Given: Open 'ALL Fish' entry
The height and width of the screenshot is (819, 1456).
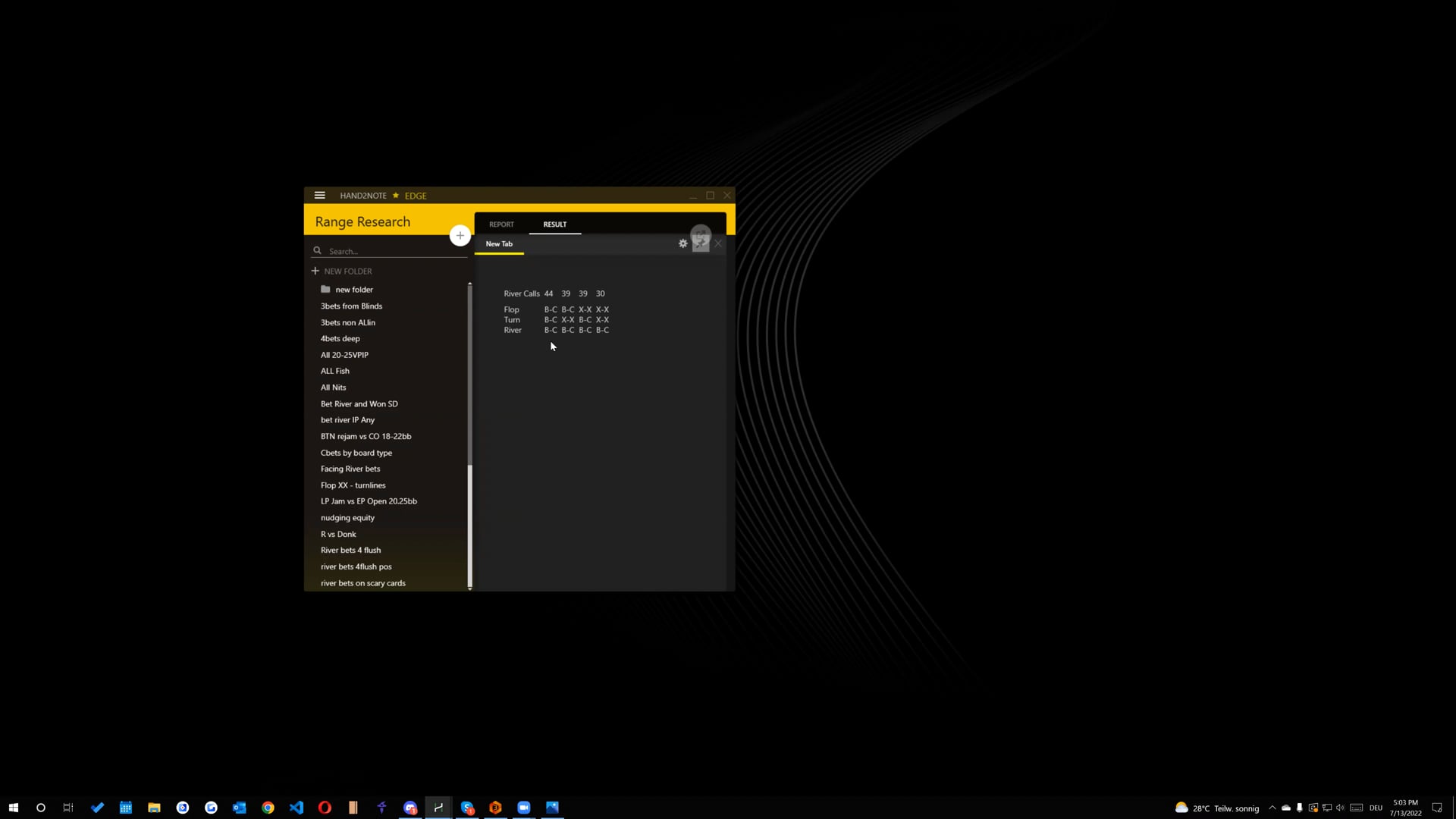Looking at the screenshot, I should 334,372.
